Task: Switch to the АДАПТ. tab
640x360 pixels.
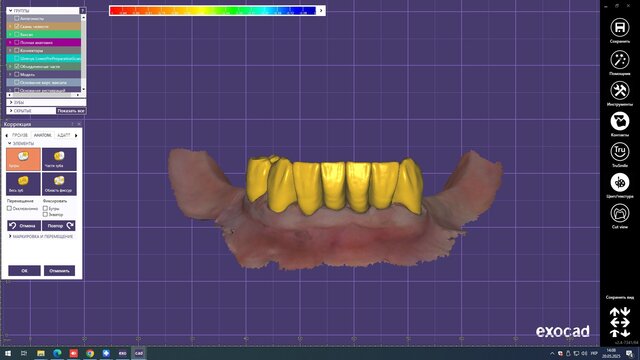Action: click(63, 135)
